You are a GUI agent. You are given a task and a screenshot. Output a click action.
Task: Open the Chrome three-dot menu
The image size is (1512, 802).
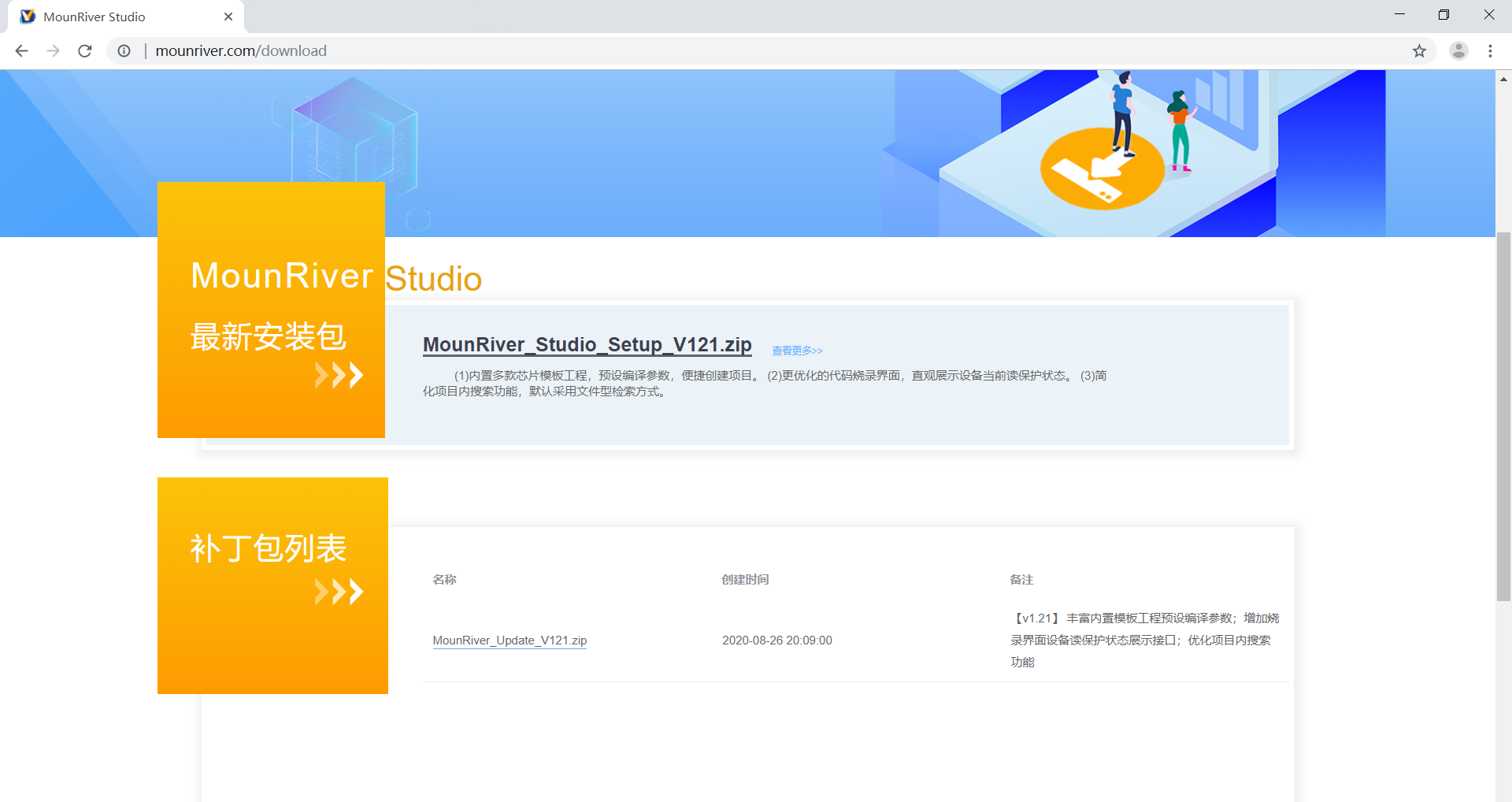click(1490, 50)
